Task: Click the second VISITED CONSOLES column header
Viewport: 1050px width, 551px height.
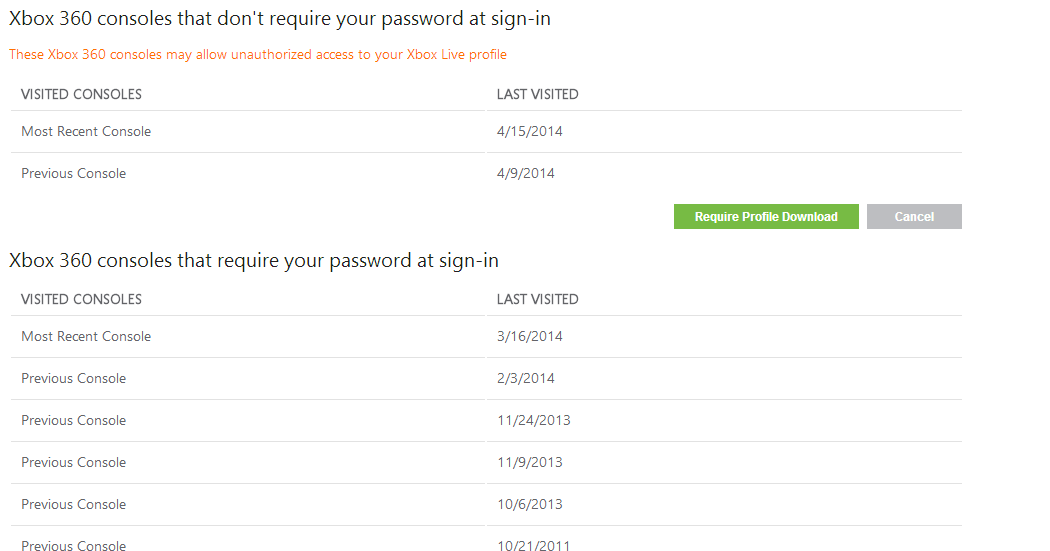Action: (x=81, y=300)
